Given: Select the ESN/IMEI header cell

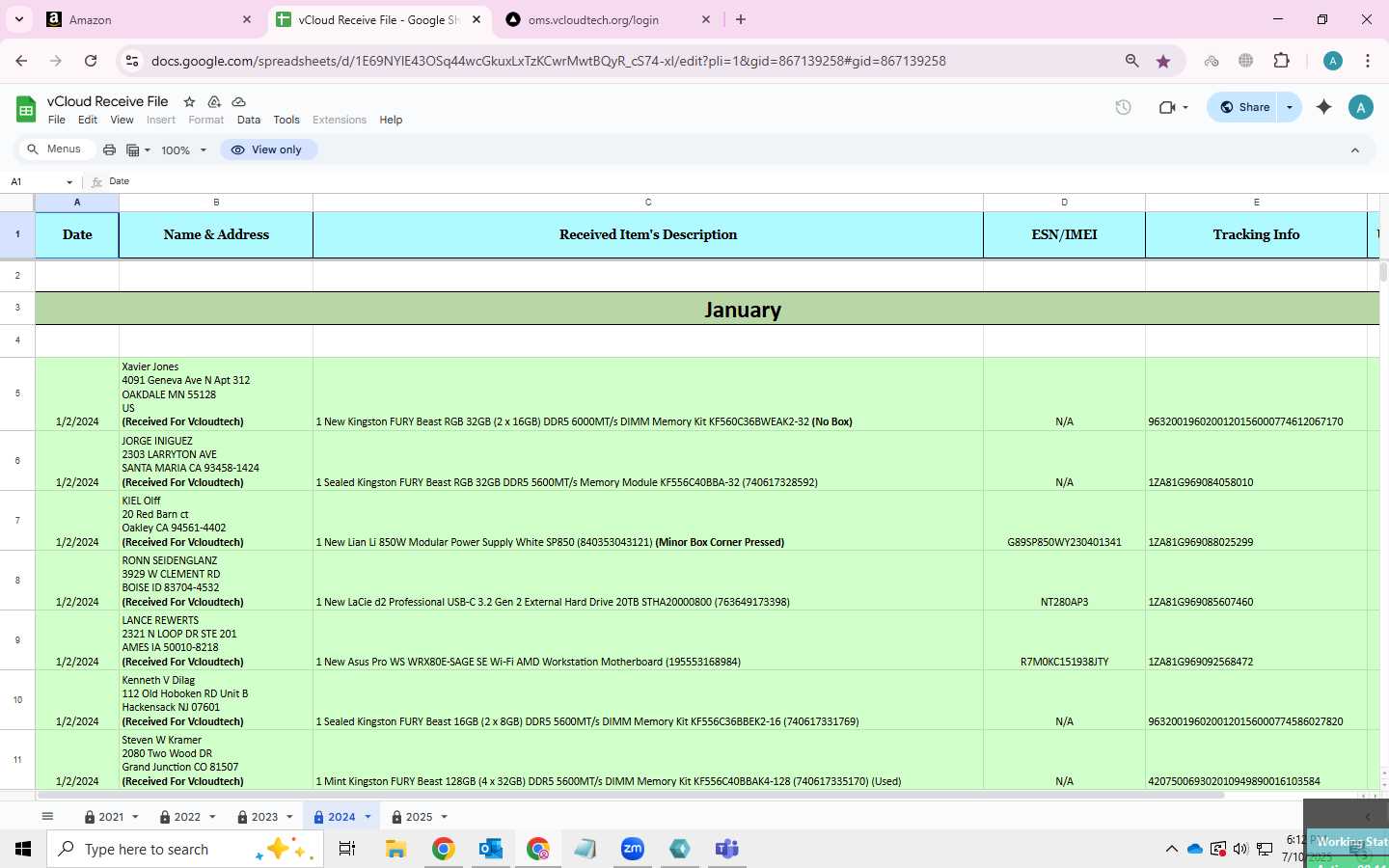Looking at the screenshot, I should 1064,234.
